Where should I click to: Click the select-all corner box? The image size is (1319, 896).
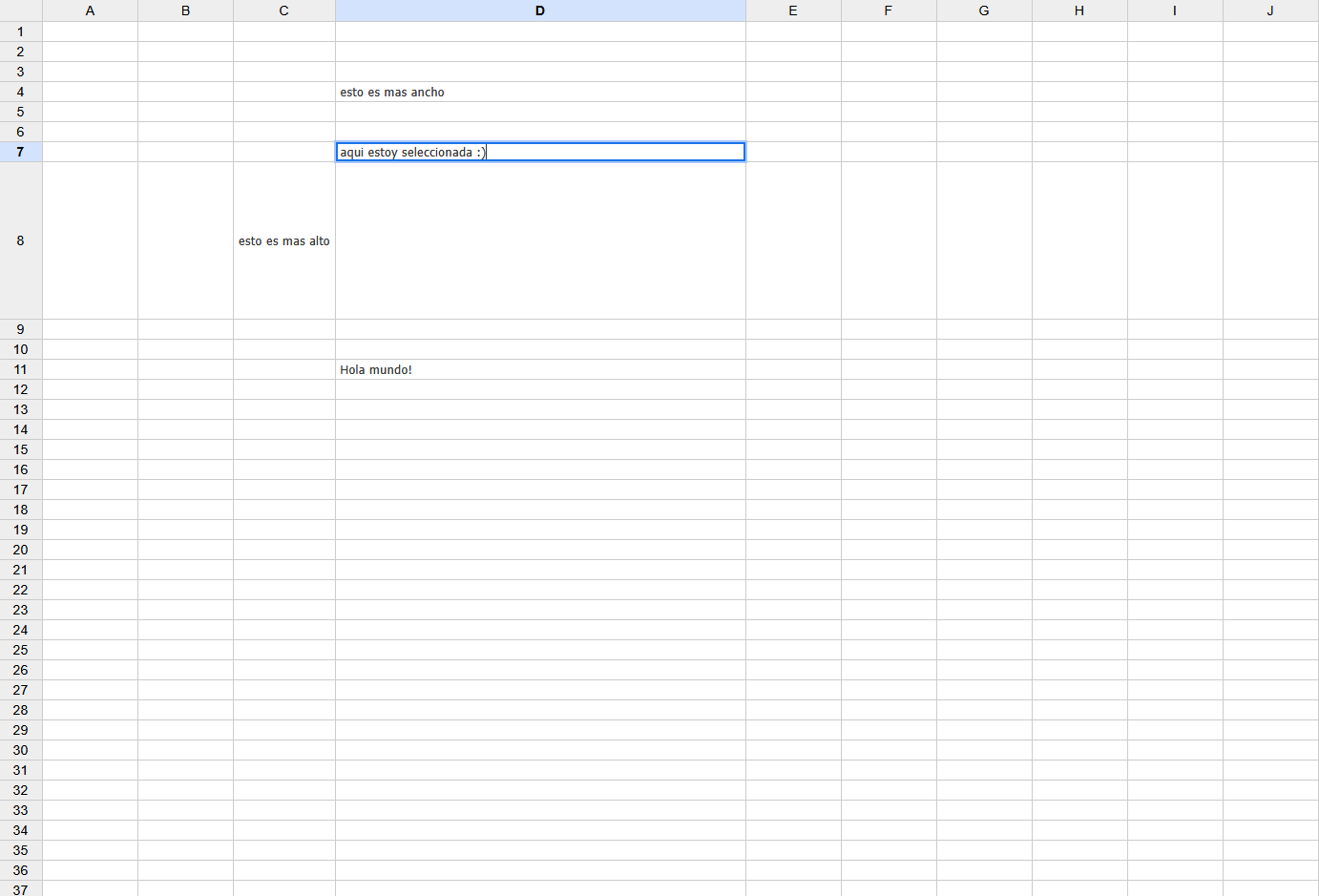[19, 10]
